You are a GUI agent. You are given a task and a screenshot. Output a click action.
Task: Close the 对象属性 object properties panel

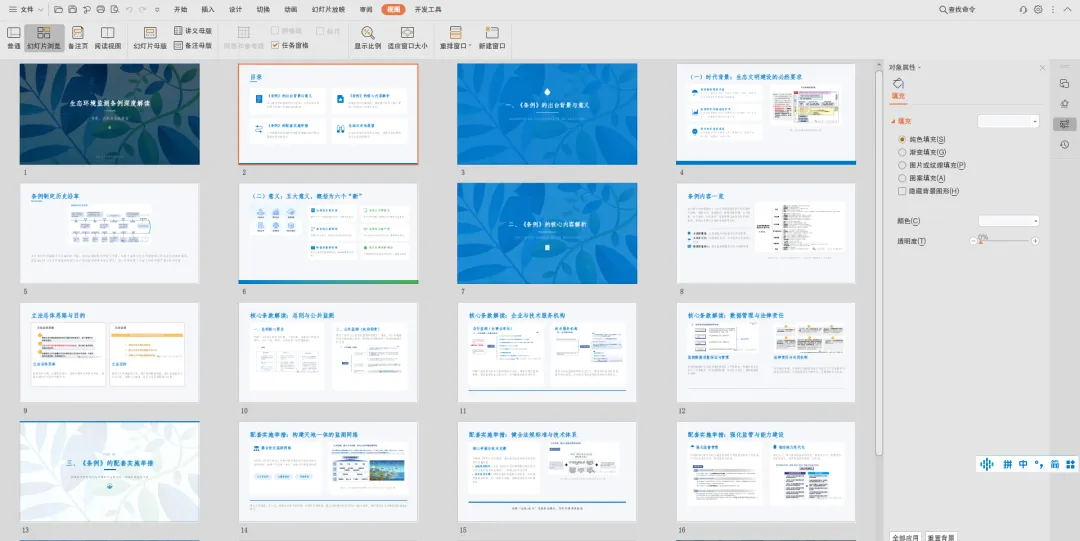pos(1042,68)
